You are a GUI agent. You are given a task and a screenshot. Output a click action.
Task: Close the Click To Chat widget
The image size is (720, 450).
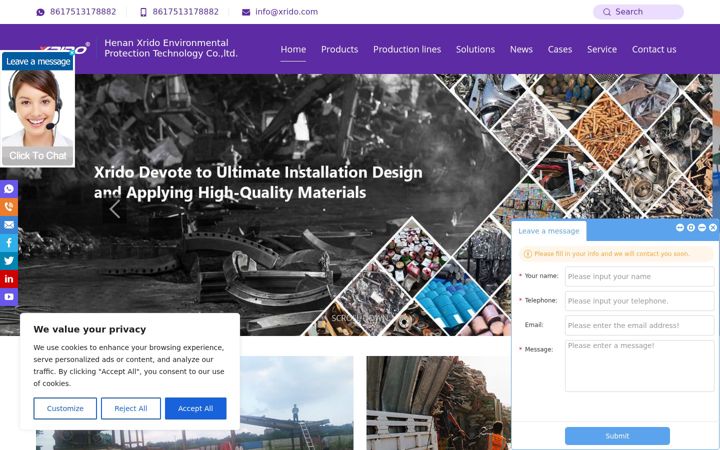72,53
